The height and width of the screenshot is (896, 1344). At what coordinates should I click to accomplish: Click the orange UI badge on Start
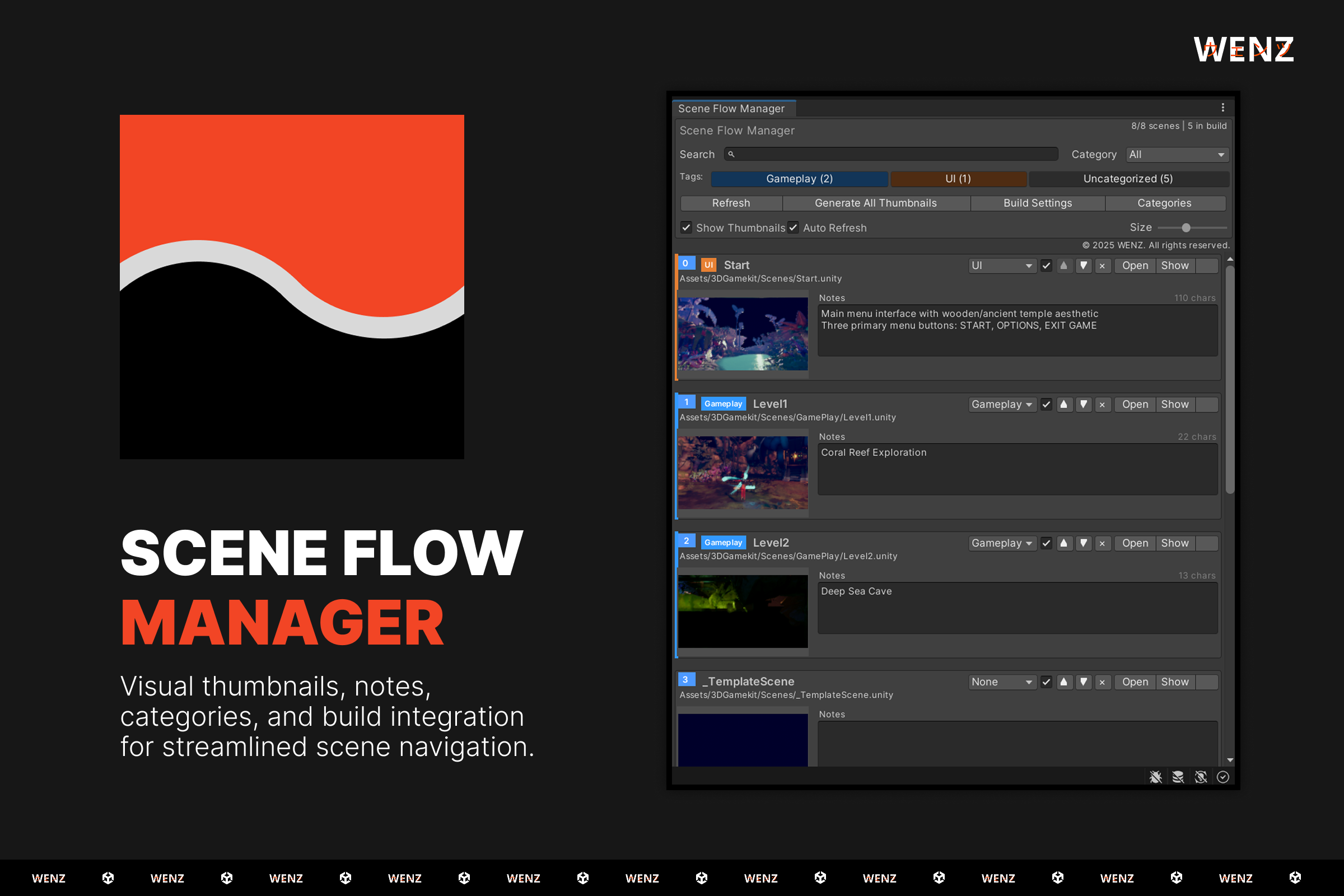[x=708, y=265]
